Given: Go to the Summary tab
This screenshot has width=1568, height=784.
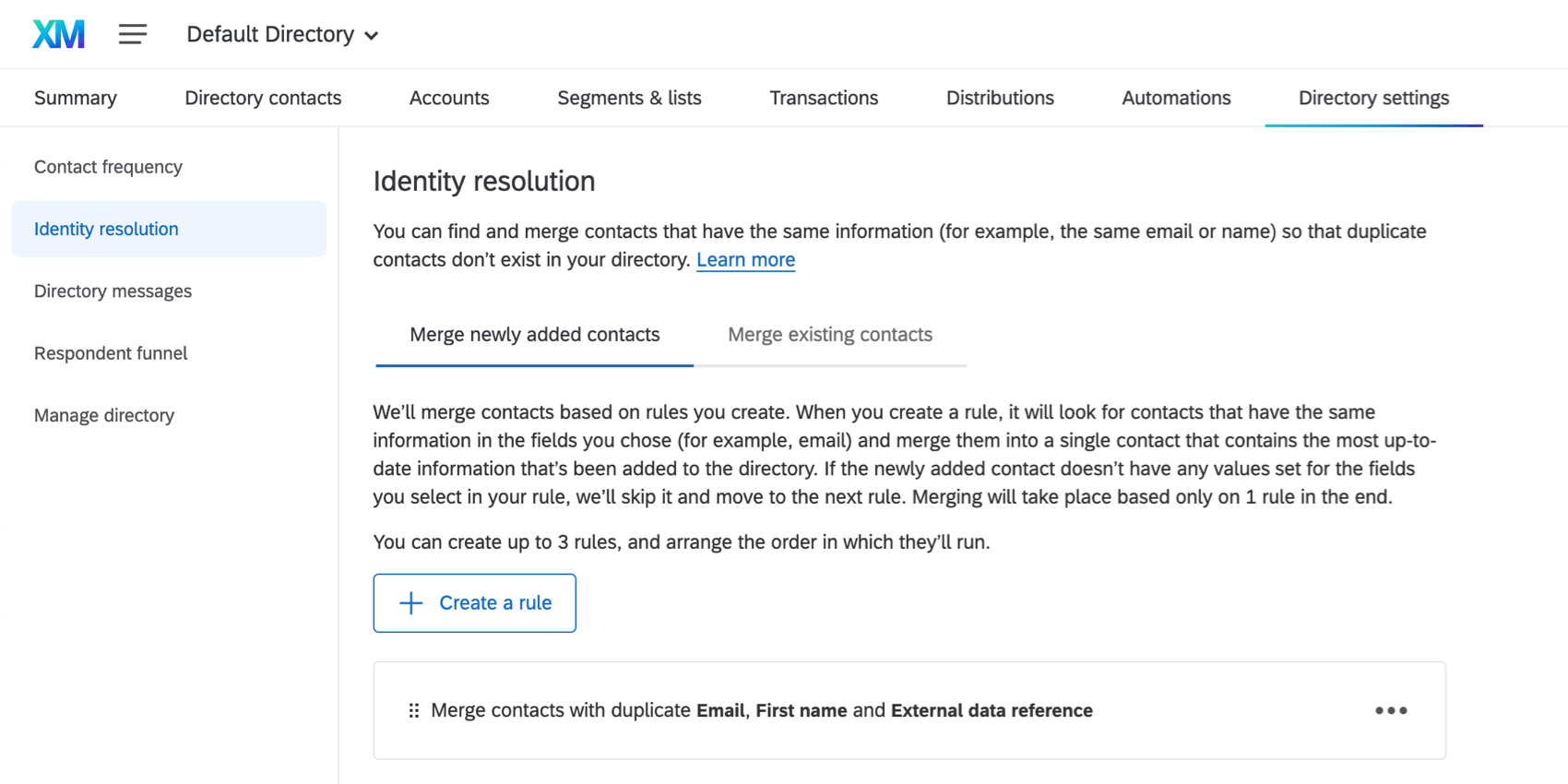Looking at the screenshot, I should 76,98.
